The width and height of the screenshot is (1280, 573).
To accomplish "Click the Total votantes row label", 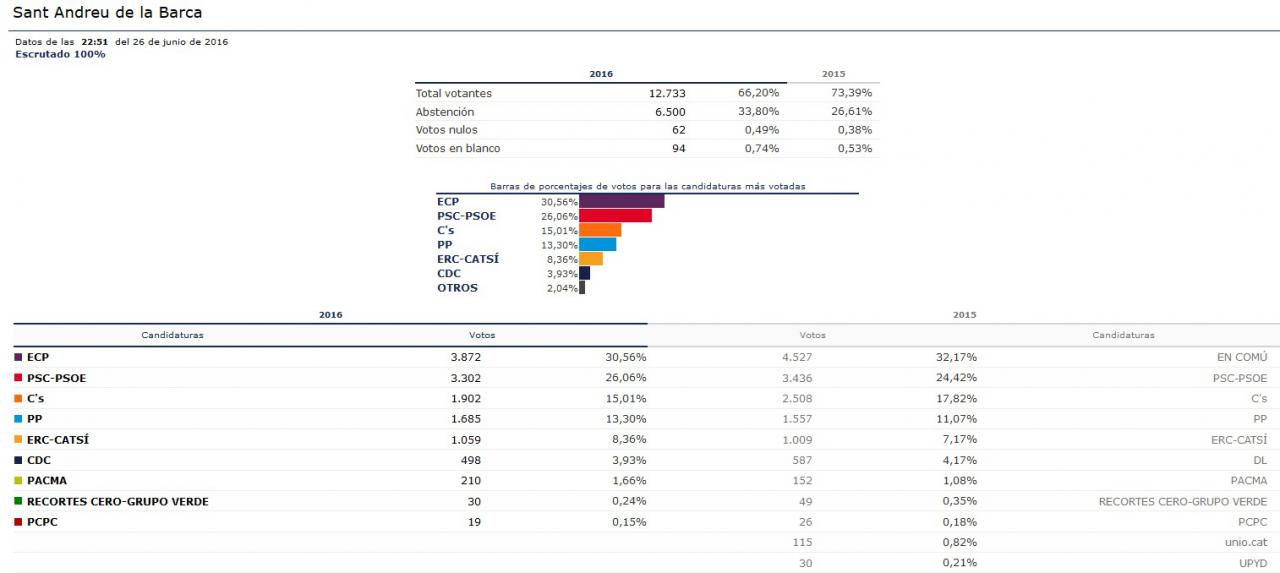I will [x=454, y=93].
